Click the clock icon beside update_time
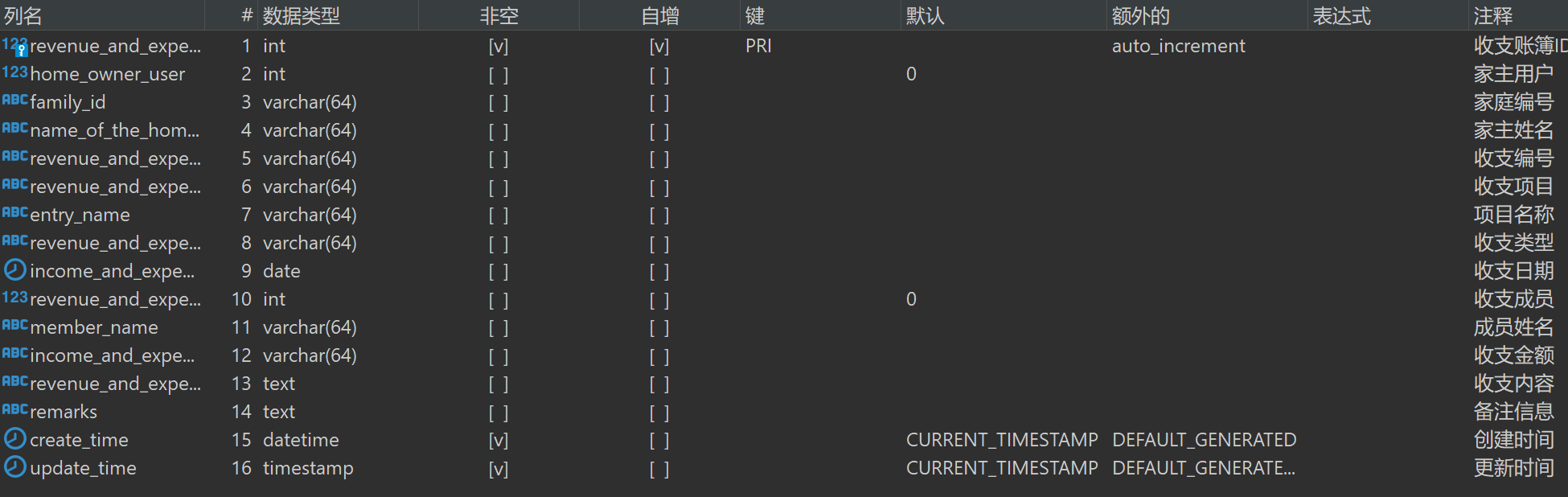1568x497 pixels. coord(14,467)
